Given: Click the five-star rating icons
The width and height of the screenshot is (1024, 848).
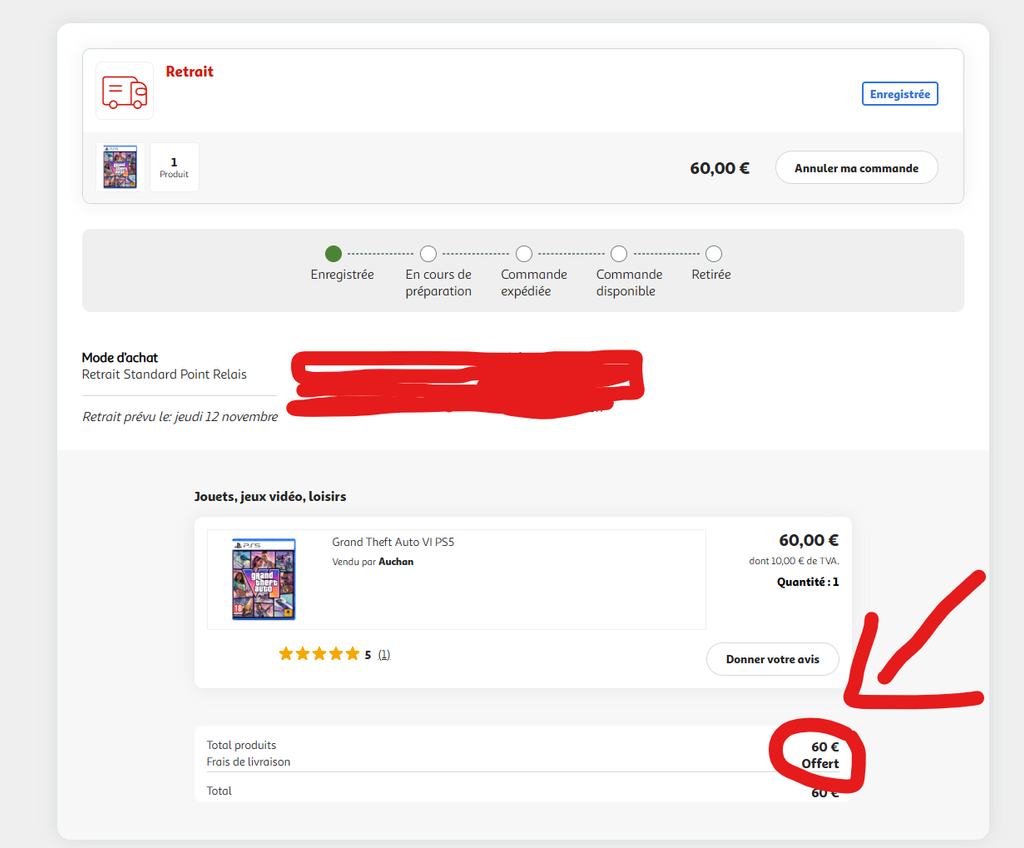Looking at the screenshot, I should [319, 654].
